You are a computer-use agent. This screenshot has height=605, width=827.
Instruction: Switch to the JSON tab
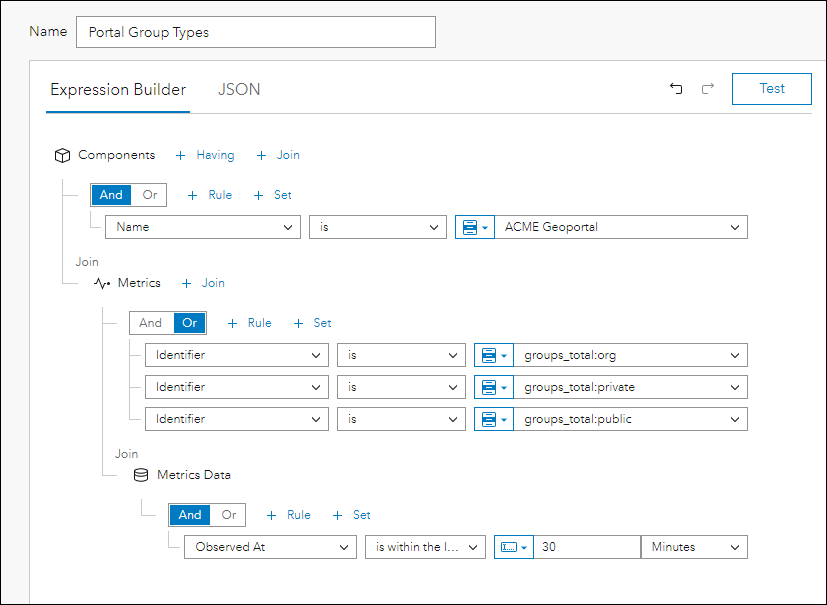pos(239,90)
